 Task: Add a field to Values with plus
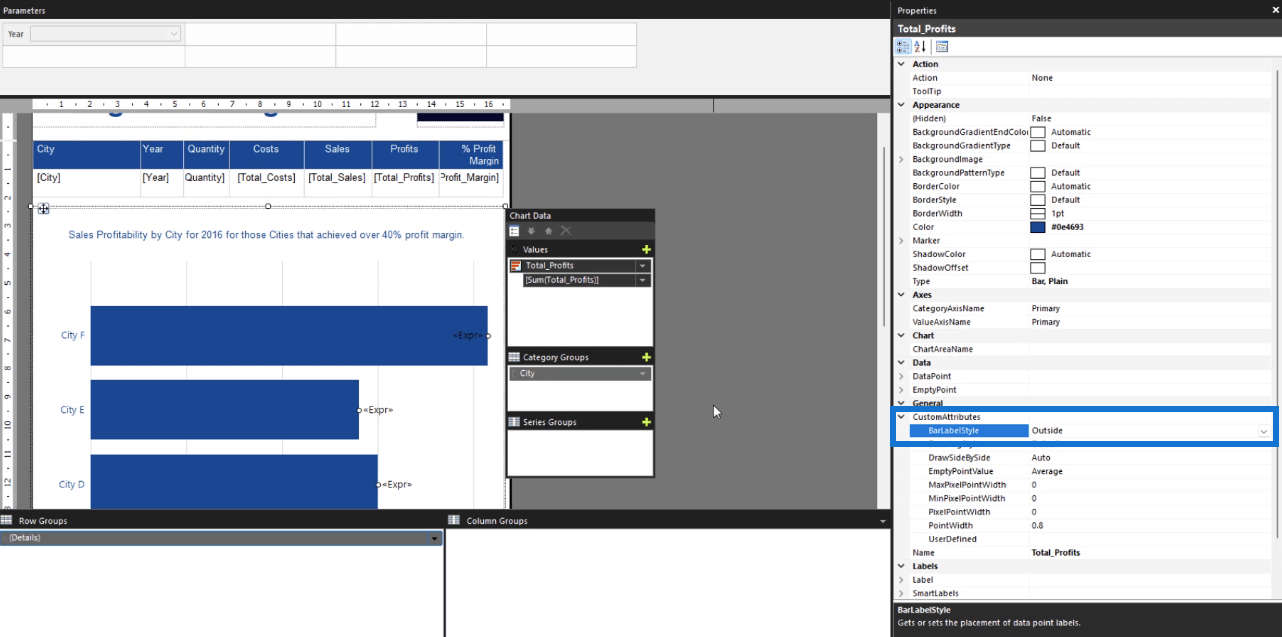point(646,250)
